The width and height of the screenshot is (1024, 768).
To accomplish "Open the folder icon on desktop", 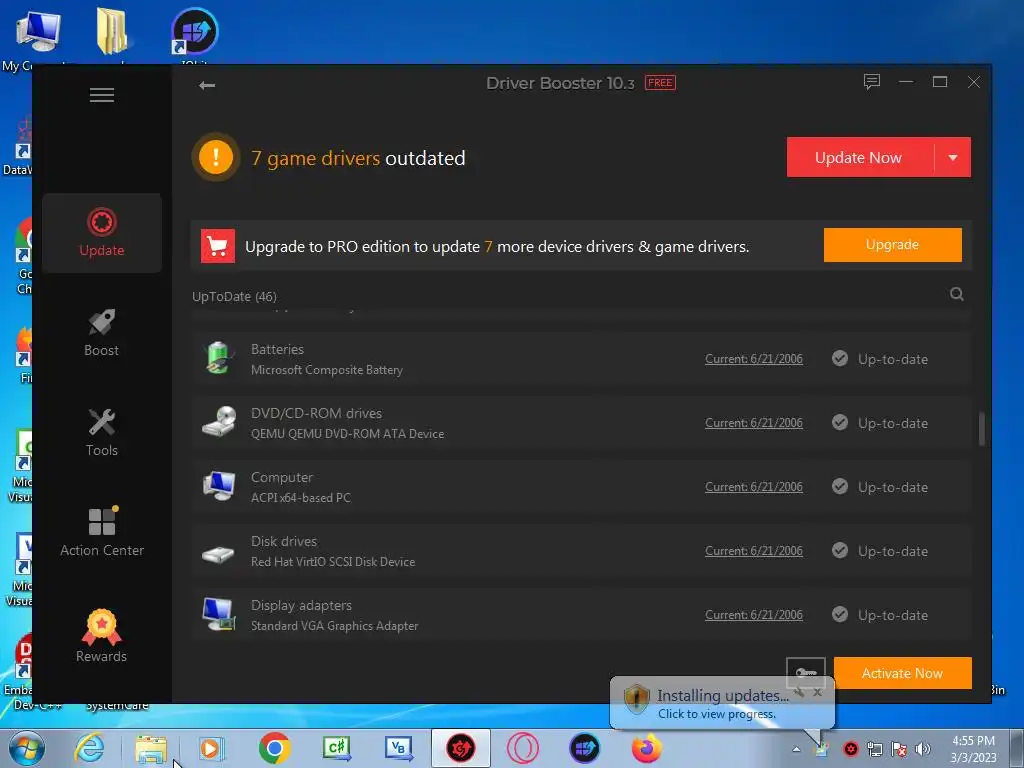I will coord(112,31).
